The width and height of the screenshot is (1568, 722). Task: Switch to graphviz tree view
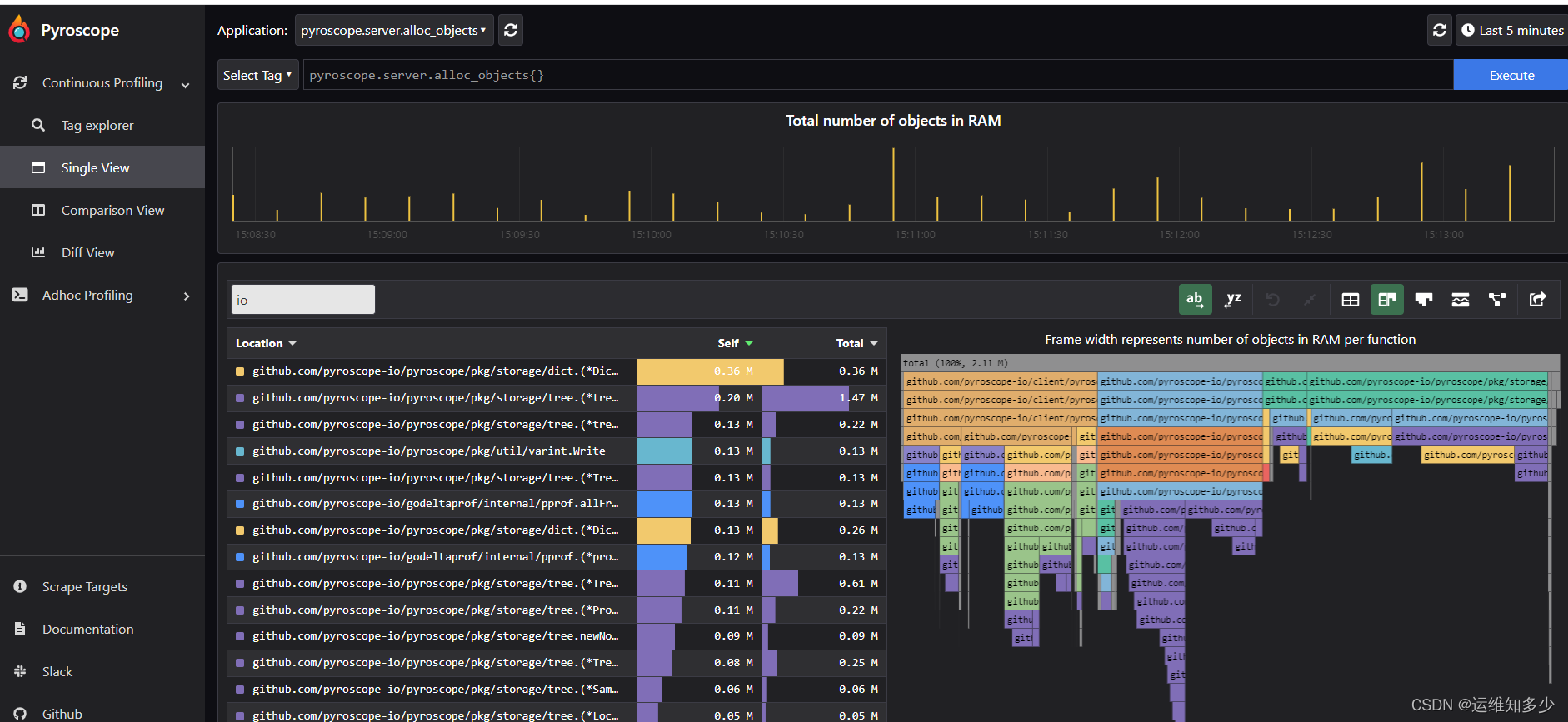tap(1497, 299)
